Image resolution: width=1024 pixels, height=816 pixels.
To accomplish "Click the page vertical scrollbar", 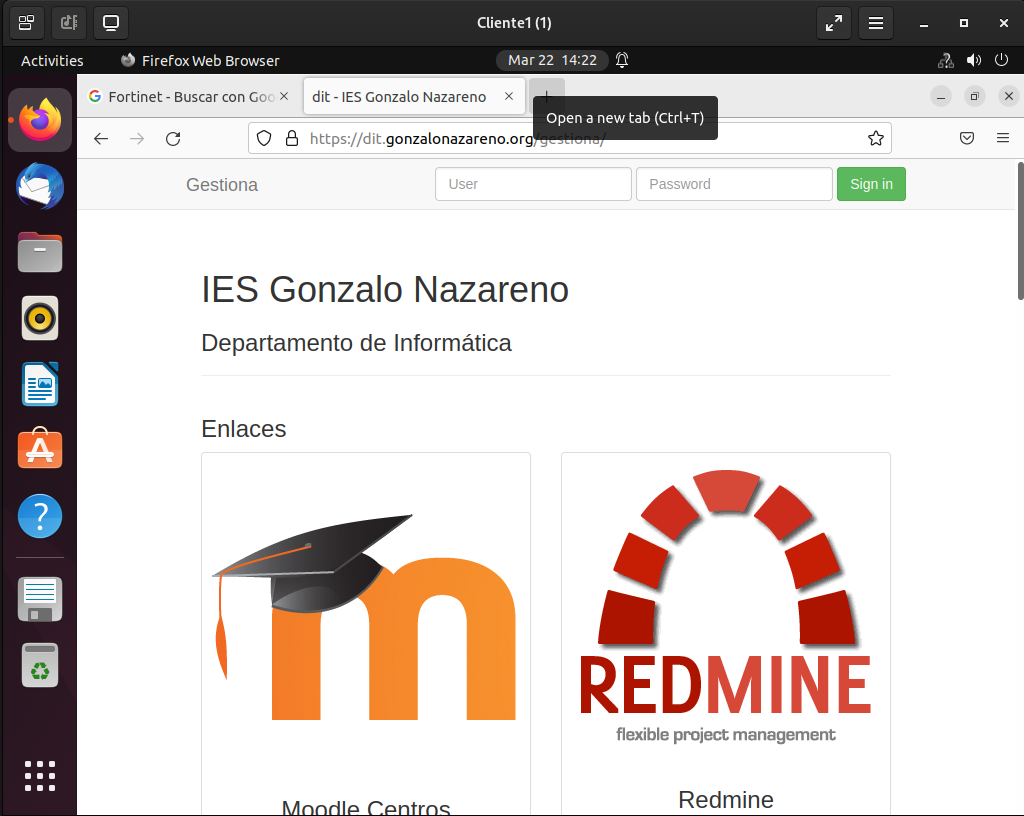I will [1020, 232].
